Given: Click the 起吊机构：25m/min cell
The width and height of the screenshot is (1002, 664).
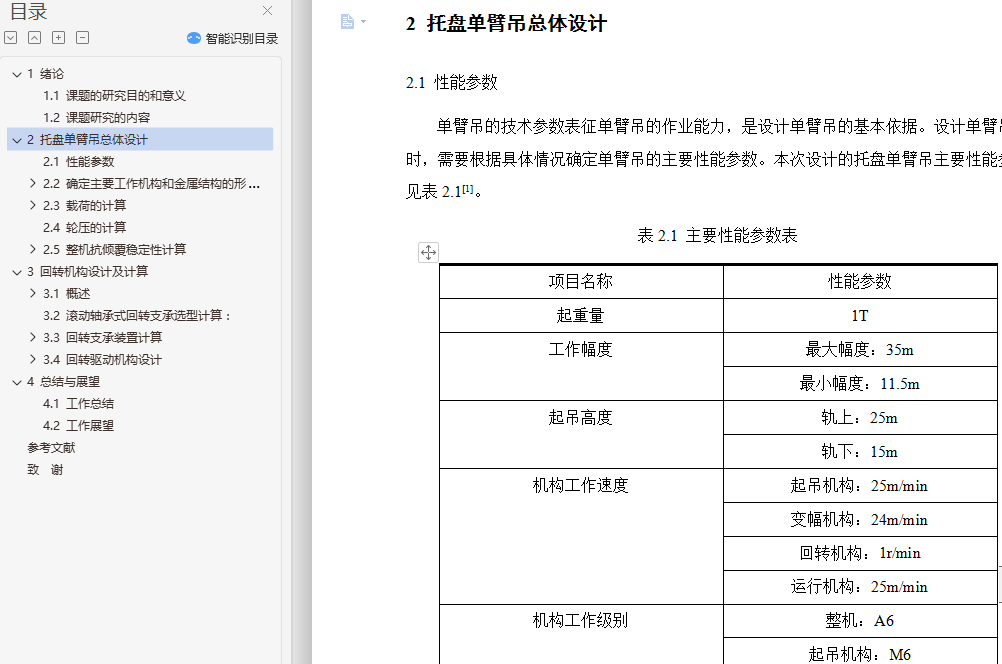Looking at the screenshot, I should coord(860,486).
